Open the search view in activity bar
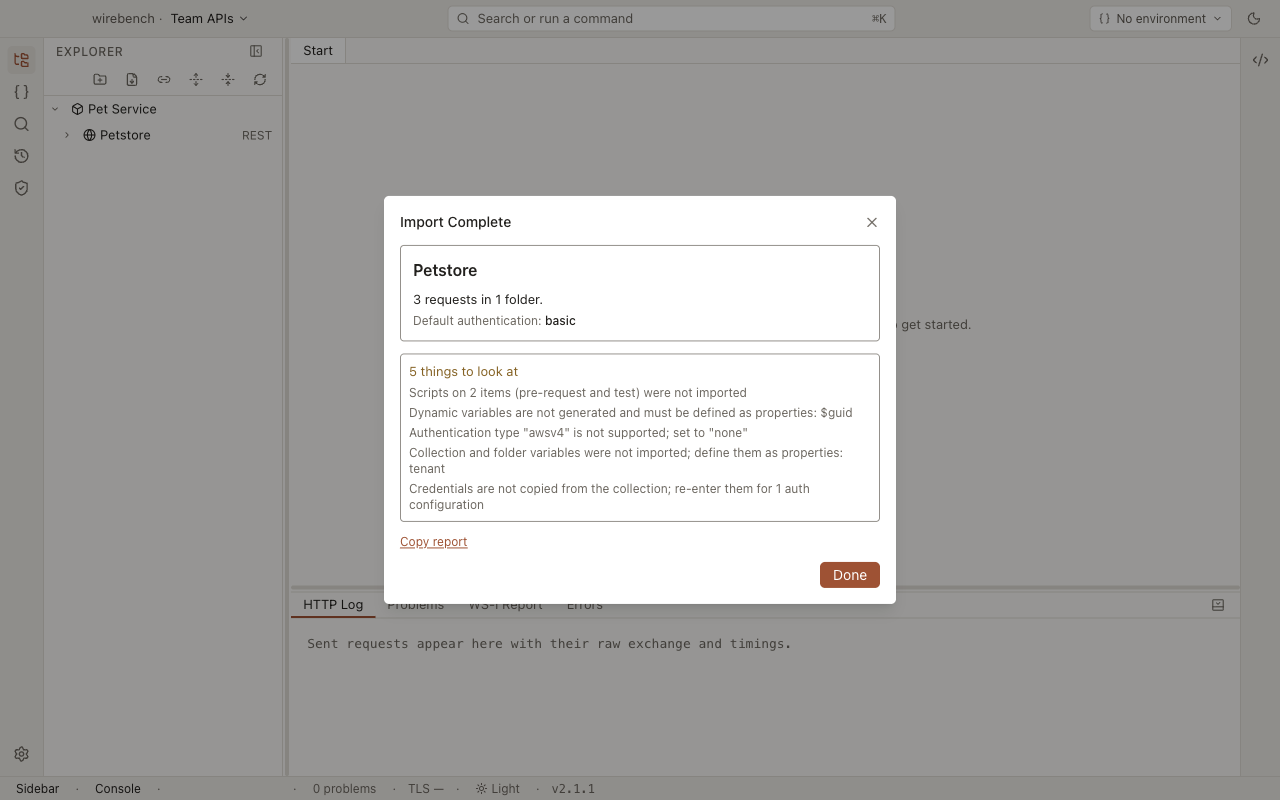The height and width of the screenshot is (800, 1280). point(21,124)
